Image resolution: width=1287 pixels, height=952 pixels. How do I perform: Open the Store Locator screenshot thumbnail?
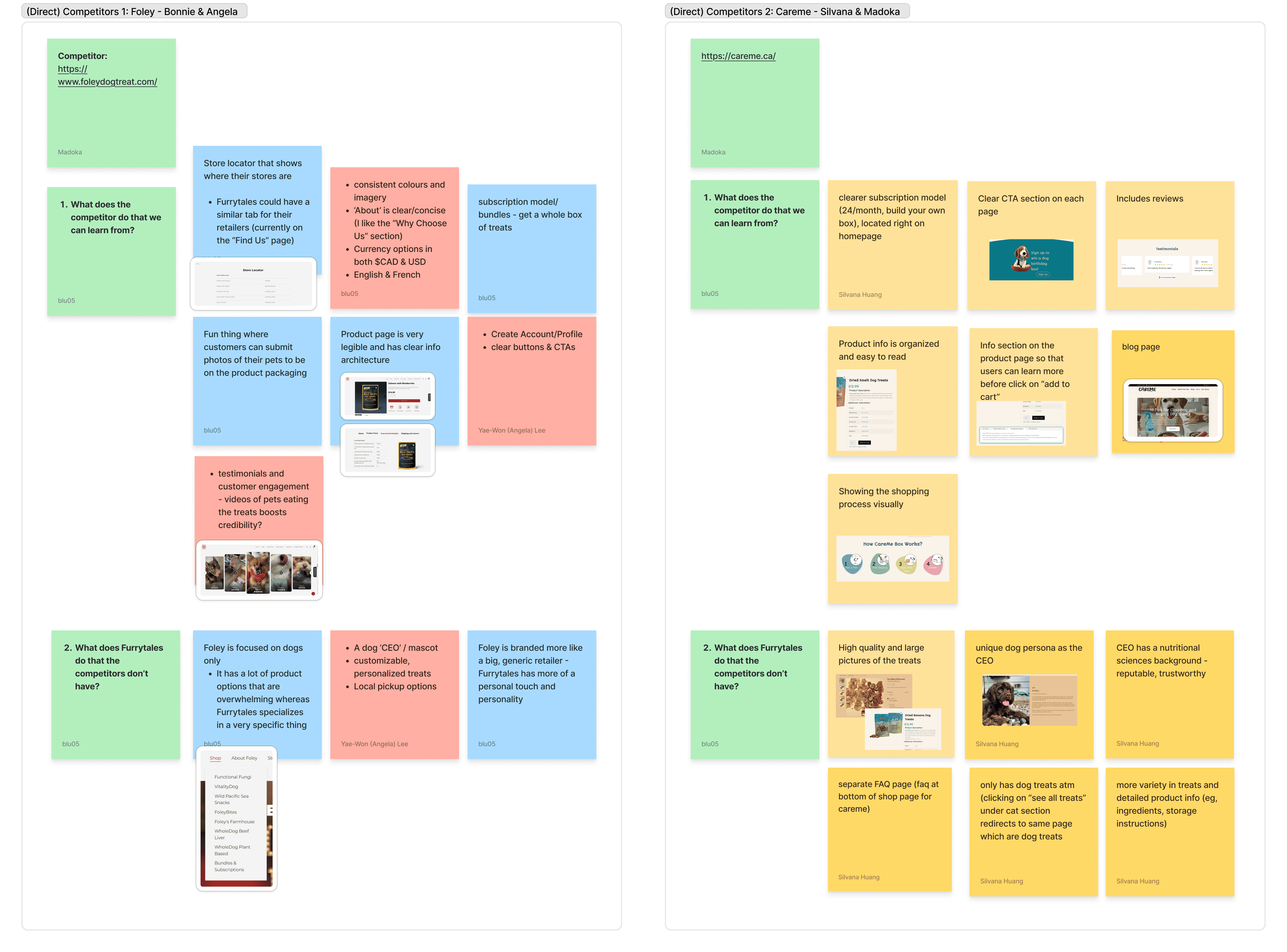[x=253, y=284]
